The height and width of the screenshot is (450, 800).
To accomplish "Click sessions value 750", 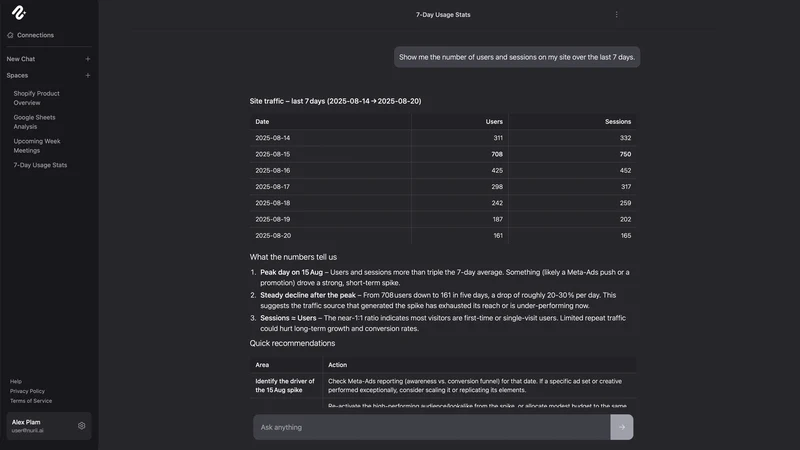I will click(626, 154).
